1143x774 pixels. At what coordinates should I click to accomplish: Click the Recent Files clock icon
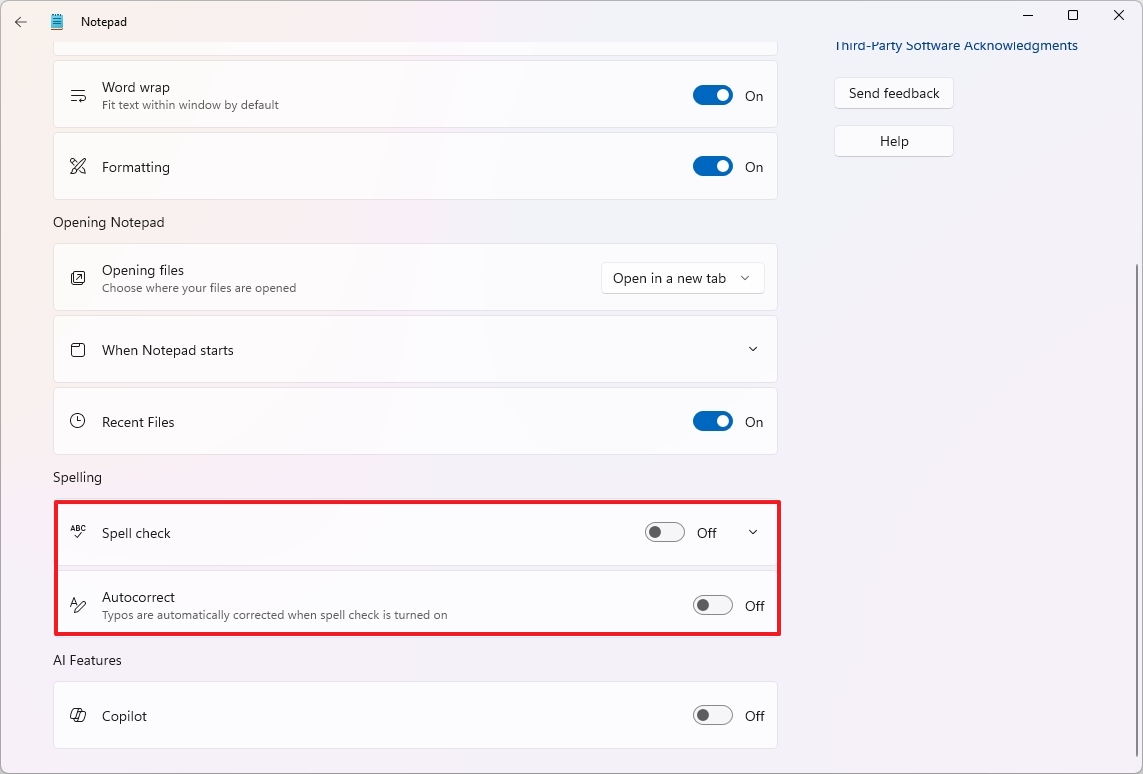point(78,421)
